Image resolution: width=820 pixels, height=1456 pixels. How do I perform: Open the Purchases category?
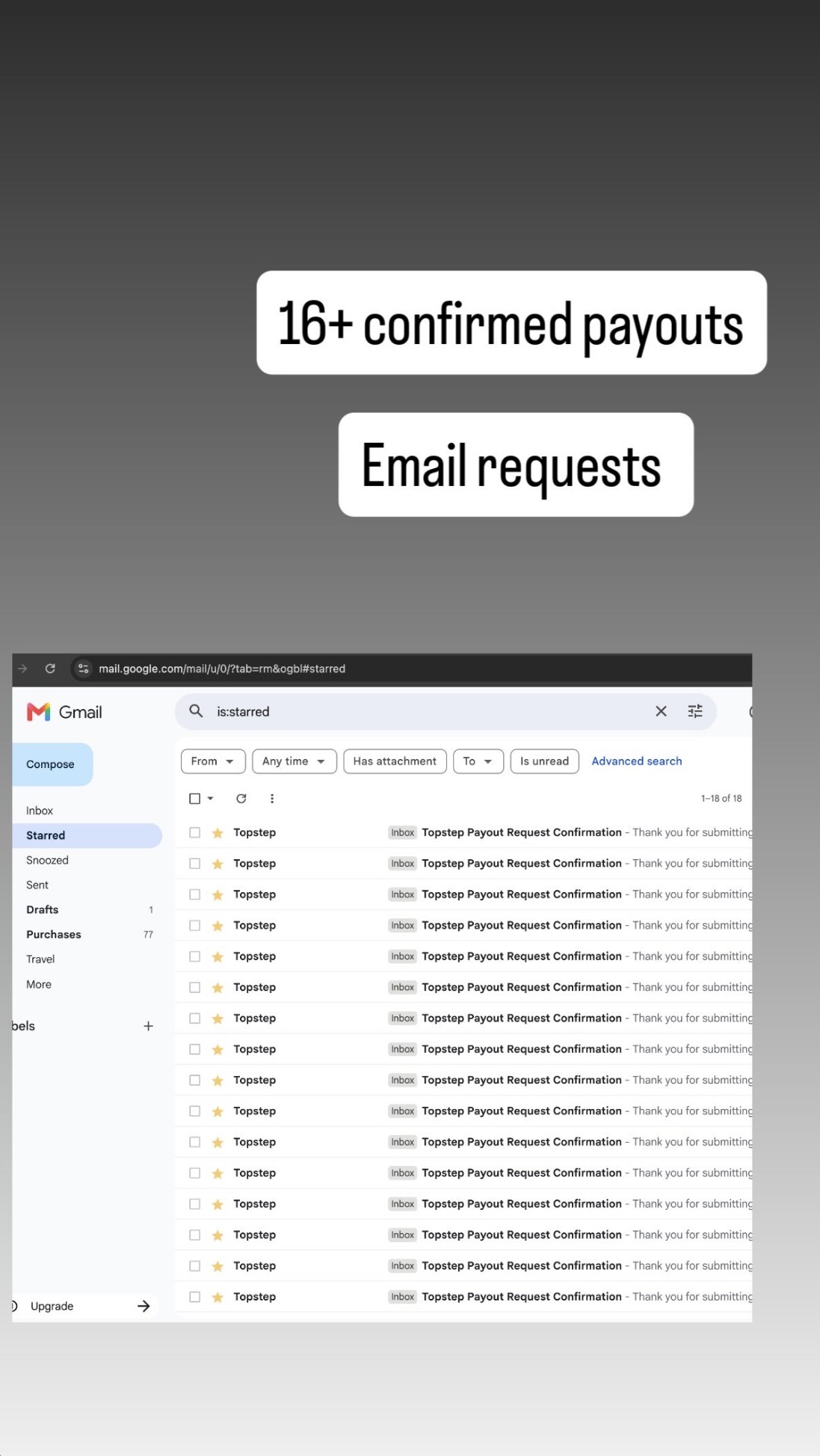pyautogui.click(x=54, y=934)
